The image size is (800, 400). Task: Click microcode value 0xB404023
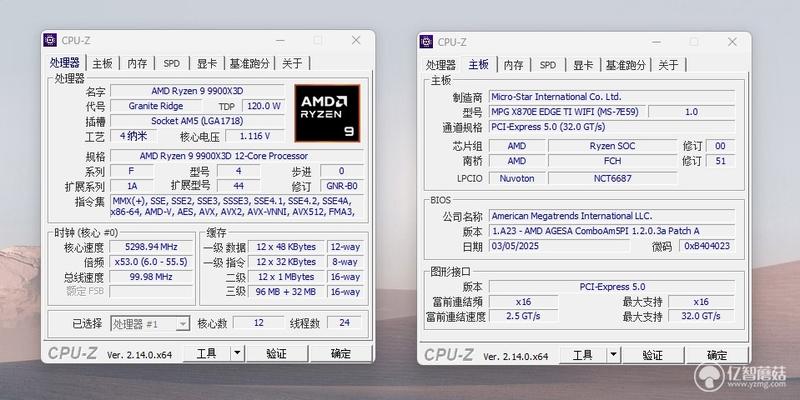[707, 246]
